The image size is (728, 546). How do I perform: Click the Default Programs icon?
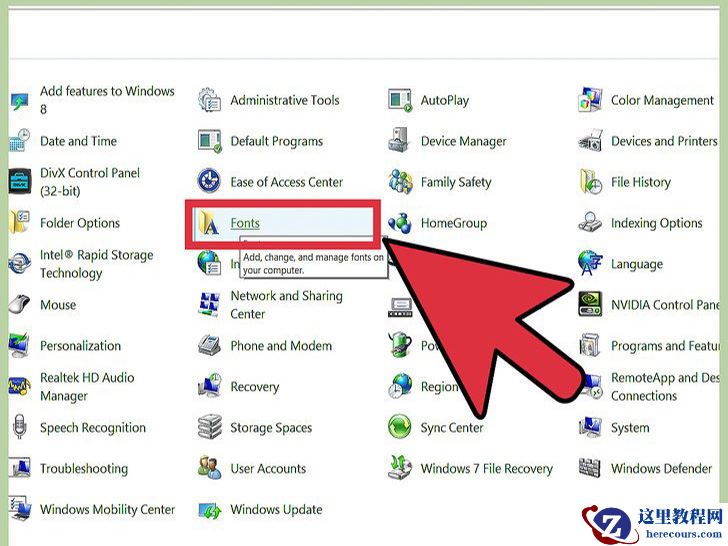209,141
